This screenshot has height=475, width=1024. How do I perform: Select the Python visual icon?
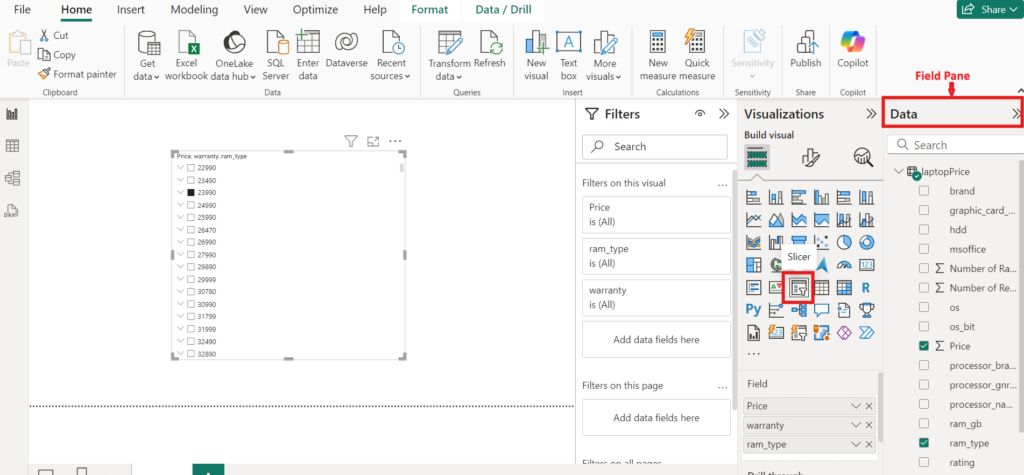pyautogui.click(x=754, y=310)
